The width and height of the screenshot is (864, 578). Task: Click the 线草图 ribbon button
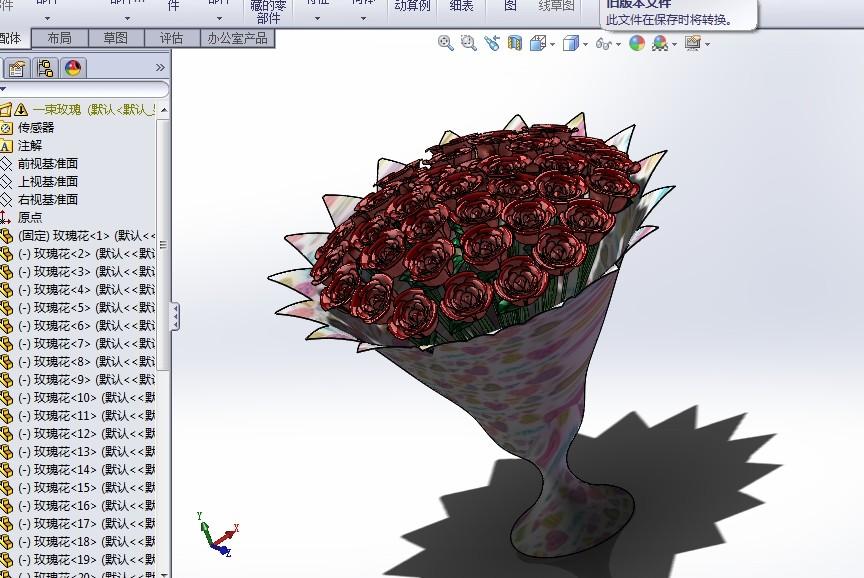point(556,7)
